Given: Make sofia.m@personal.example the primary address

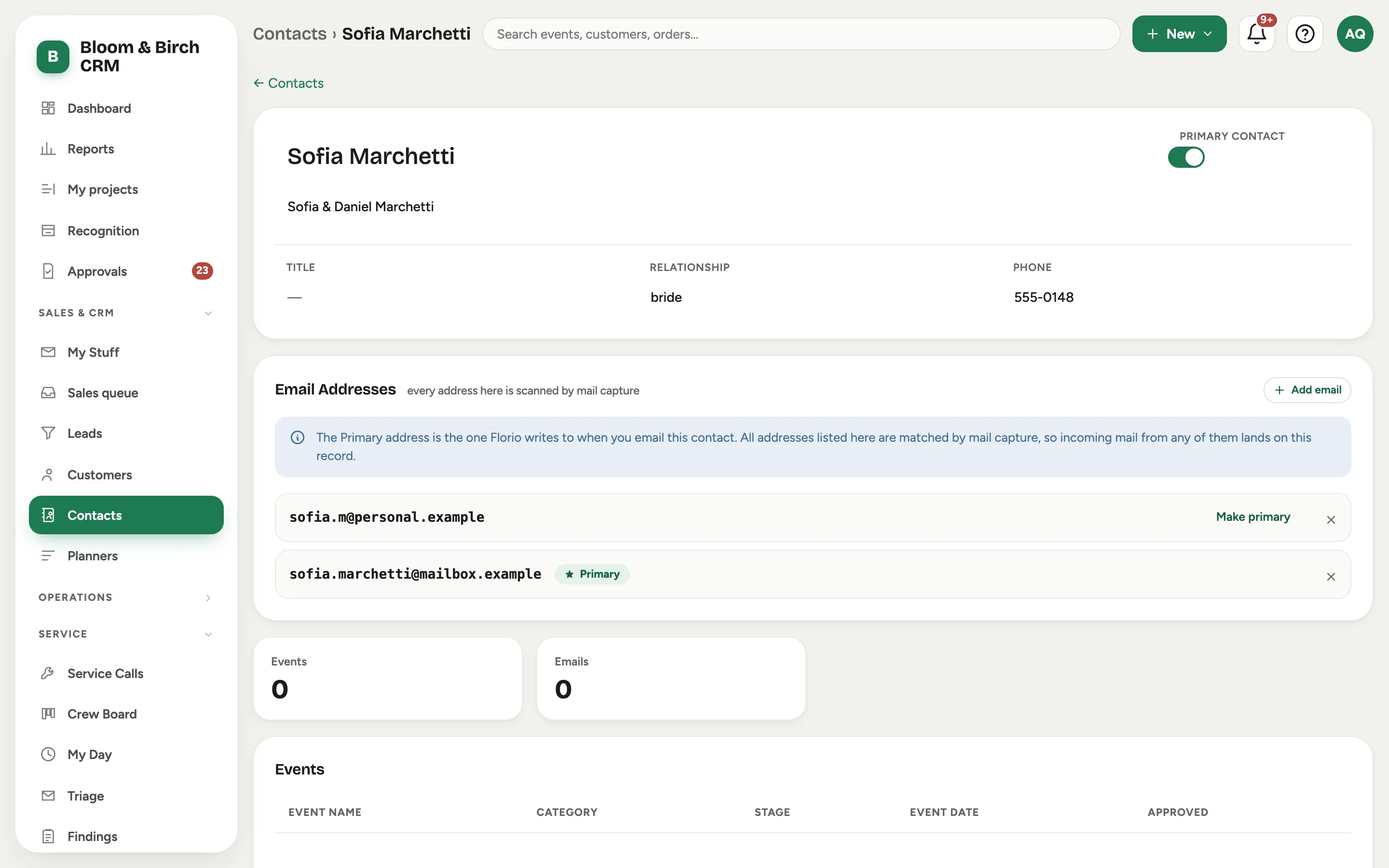Looking at the screenshot, I should point(1253,516).
